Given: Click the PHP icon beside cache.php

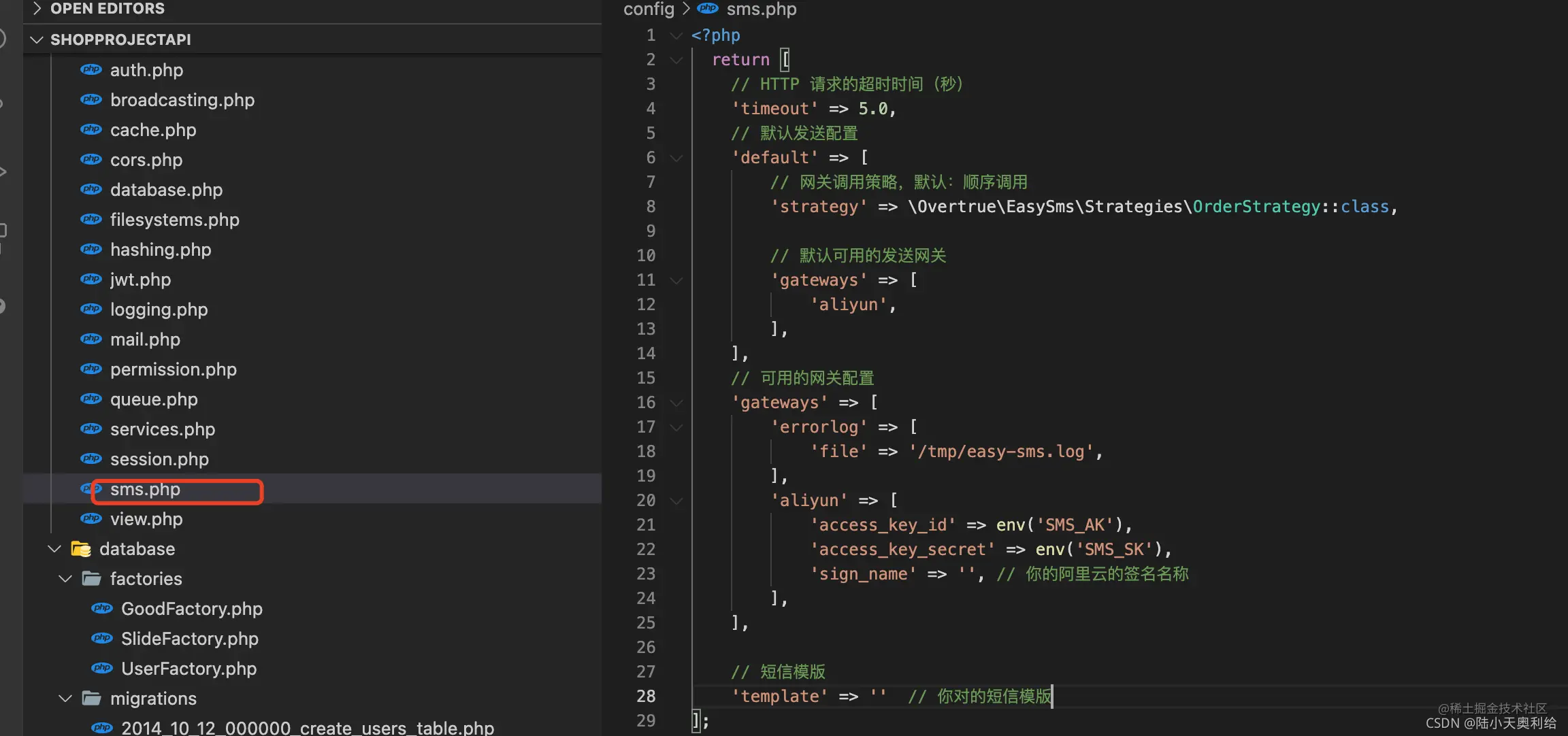Looking at the screenshot, I should click(91, 130).
